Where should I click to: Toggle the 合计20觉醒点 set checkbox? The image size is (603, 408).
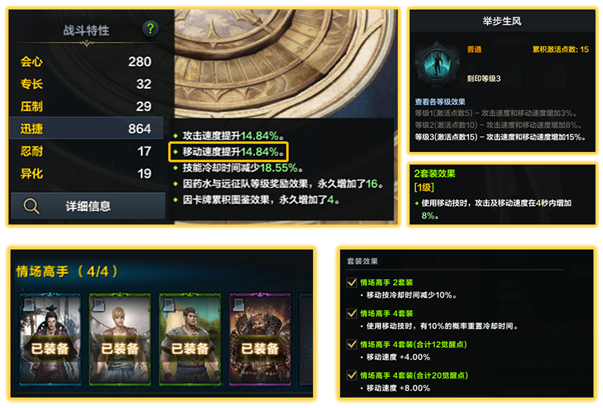click(x=351, y=375)
